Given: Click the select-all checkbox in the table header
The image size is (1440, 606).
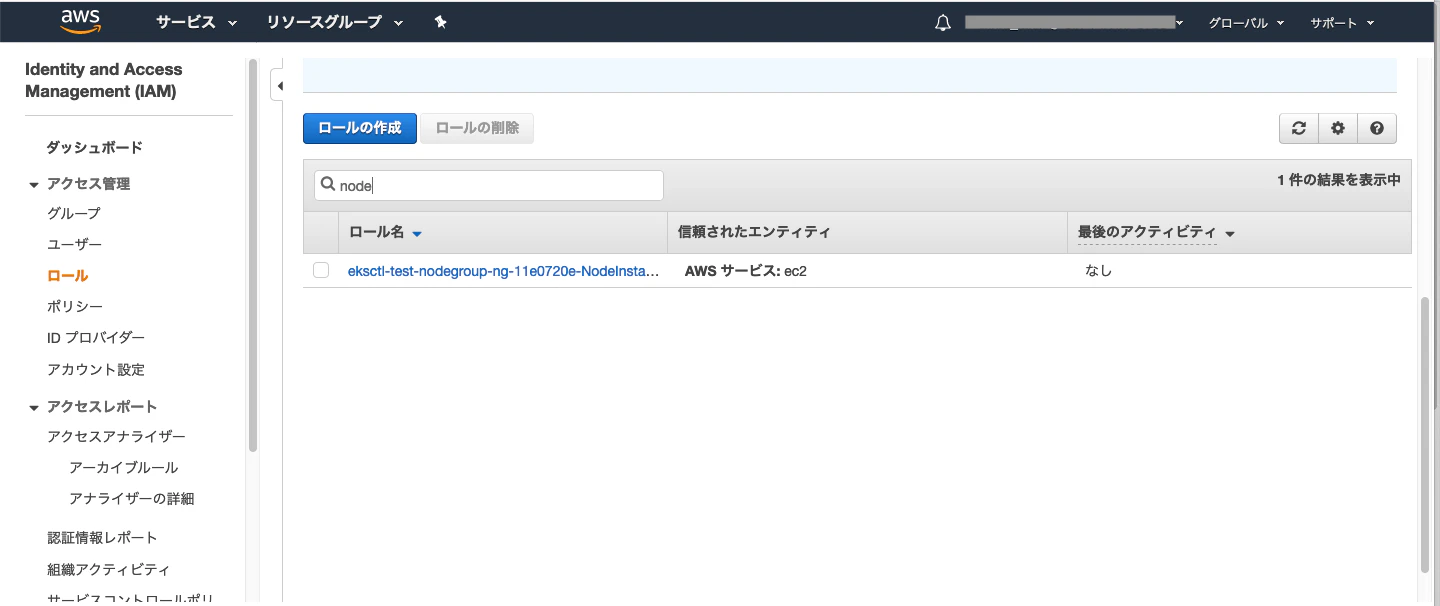Looking at the screenshot, I should pos(321,231).
